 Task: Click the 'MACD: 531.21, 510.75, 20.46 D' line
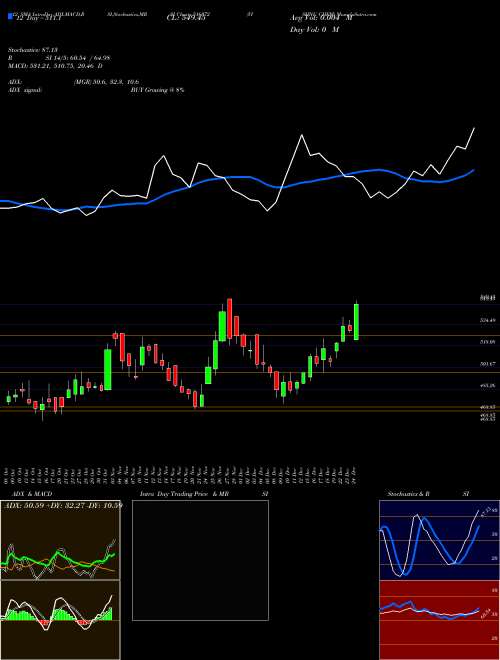[55, 66]
